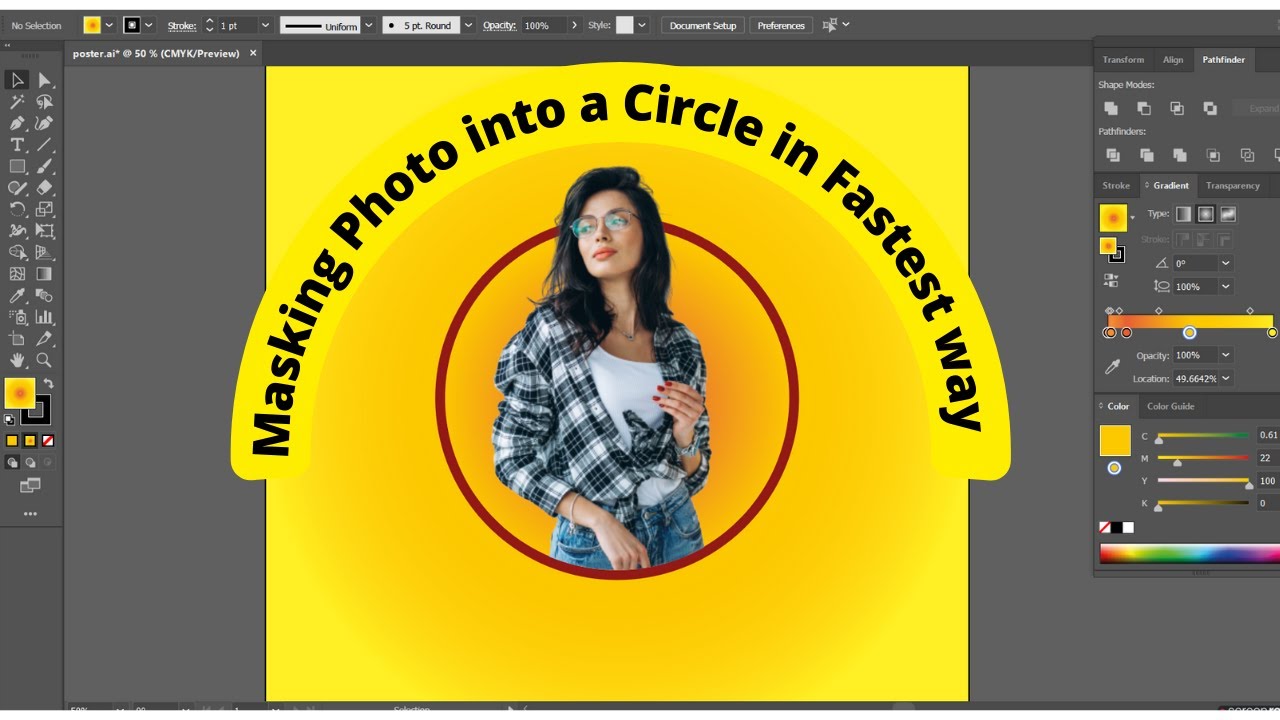Open stroke color dropdown in control bar
Viewport: 1280px width, 720px height.
pos(149,25)
